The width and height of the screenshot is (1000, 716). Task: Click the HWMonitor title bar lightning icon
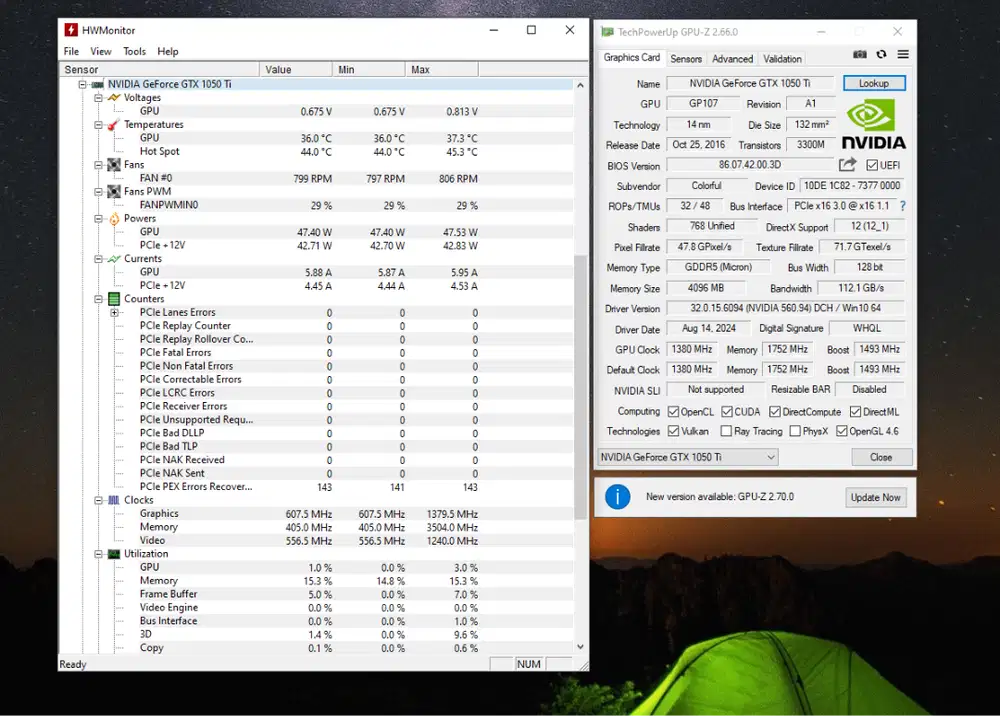tap(71, 30)
